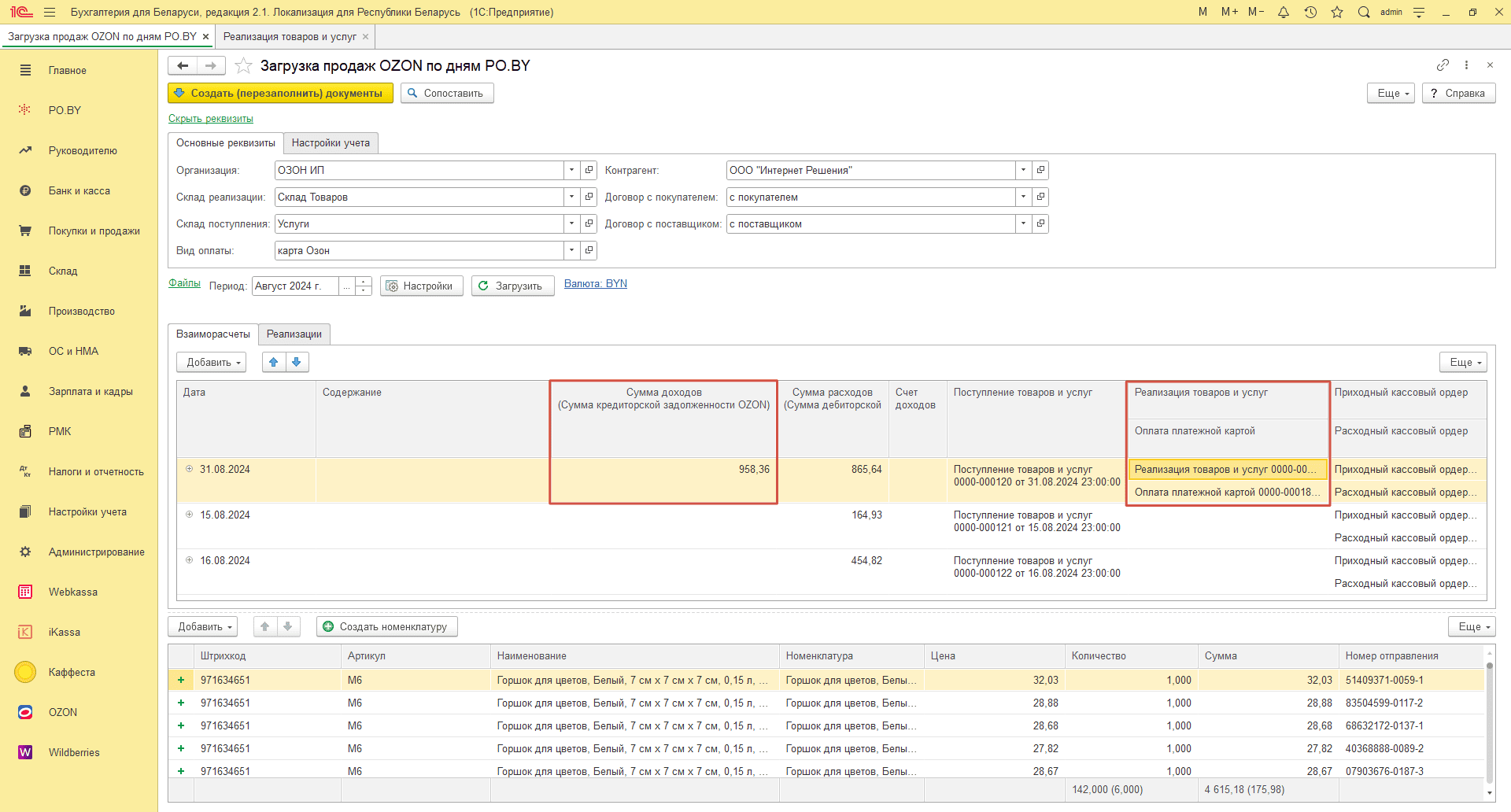
Task: Open the Контрагент dropdown list
Action: [1023, 170]
